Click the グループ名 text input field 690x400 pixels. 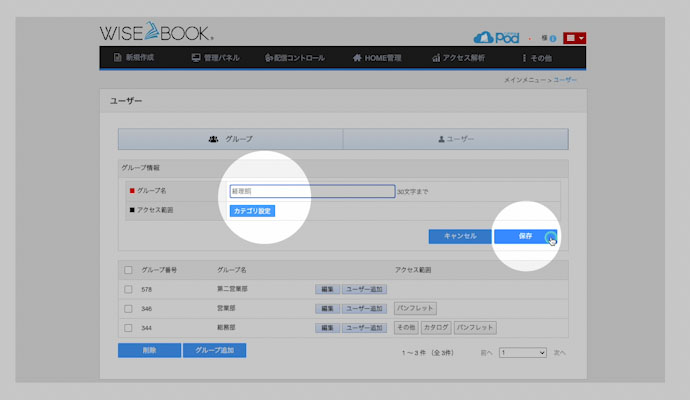[x=312, y=191]
